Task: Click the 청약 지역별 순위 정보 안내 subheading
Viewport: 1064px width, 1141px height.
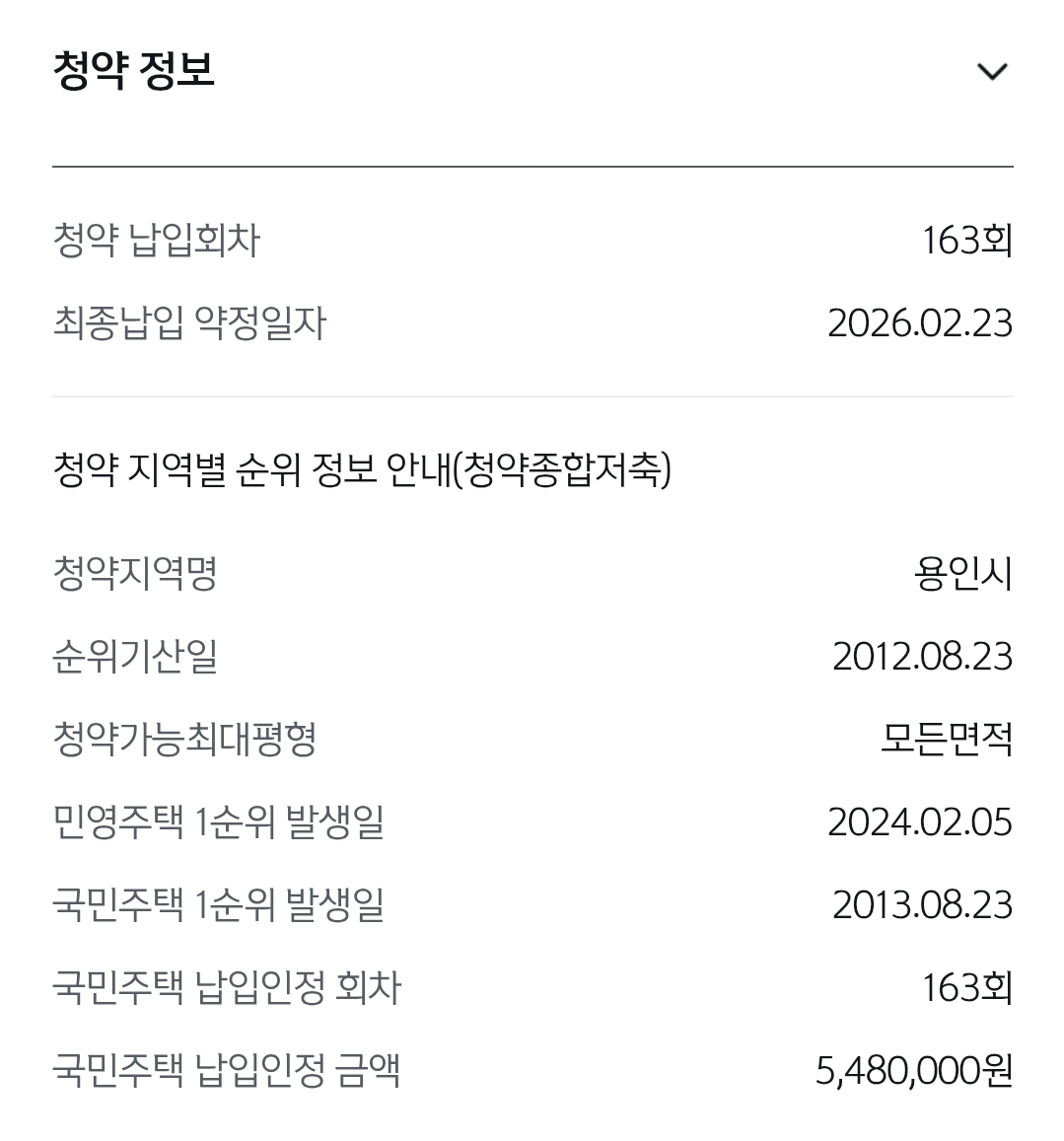Action: tap(362, 470)
